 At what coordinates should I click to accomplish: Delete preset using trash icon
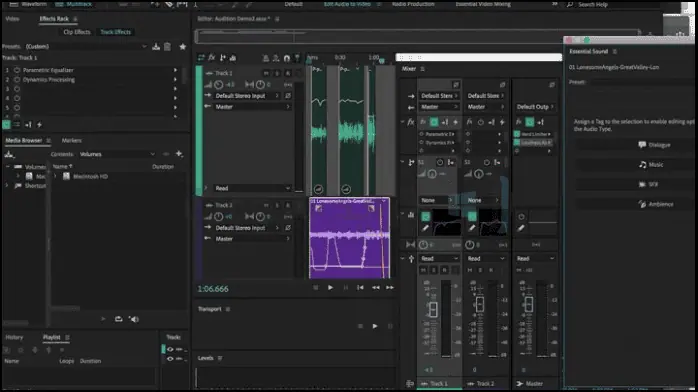pyautogui.click(x=167, y=46)
